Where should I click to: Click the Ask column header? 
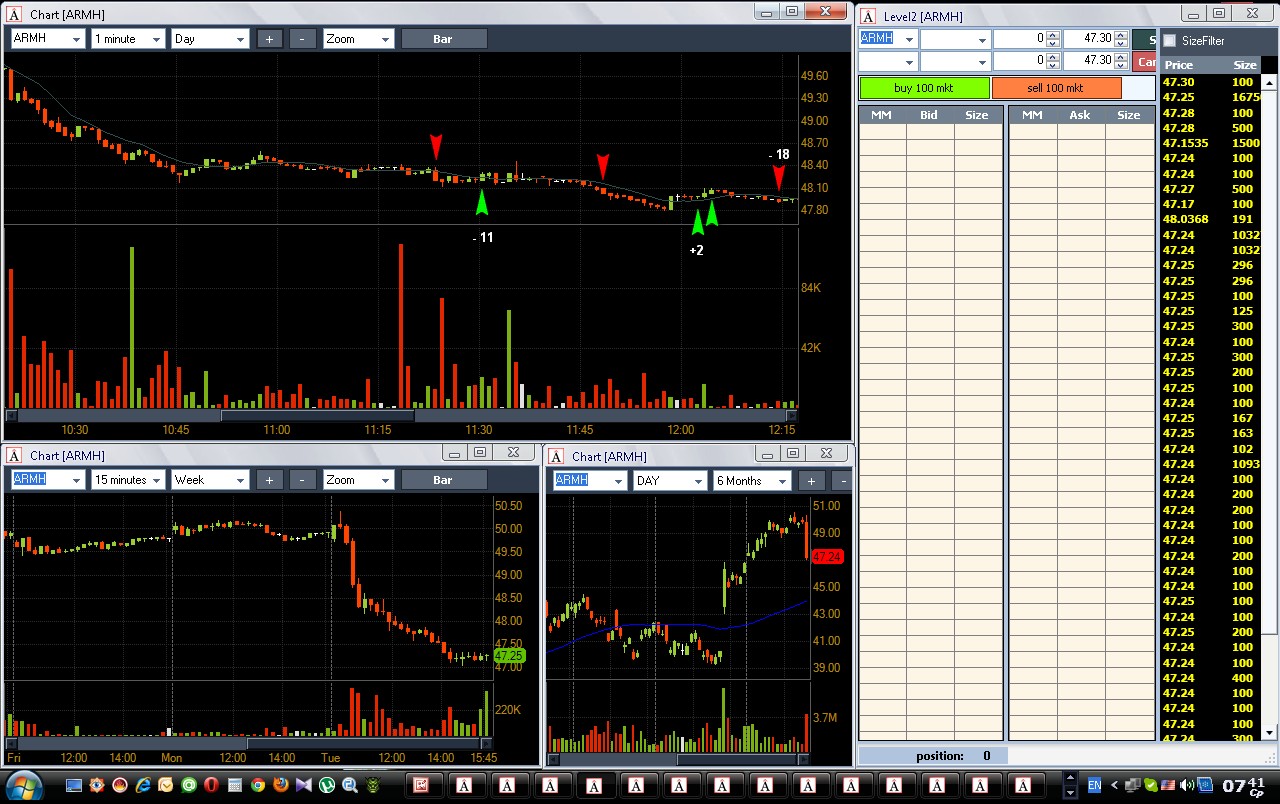[x=1080, y=115]
